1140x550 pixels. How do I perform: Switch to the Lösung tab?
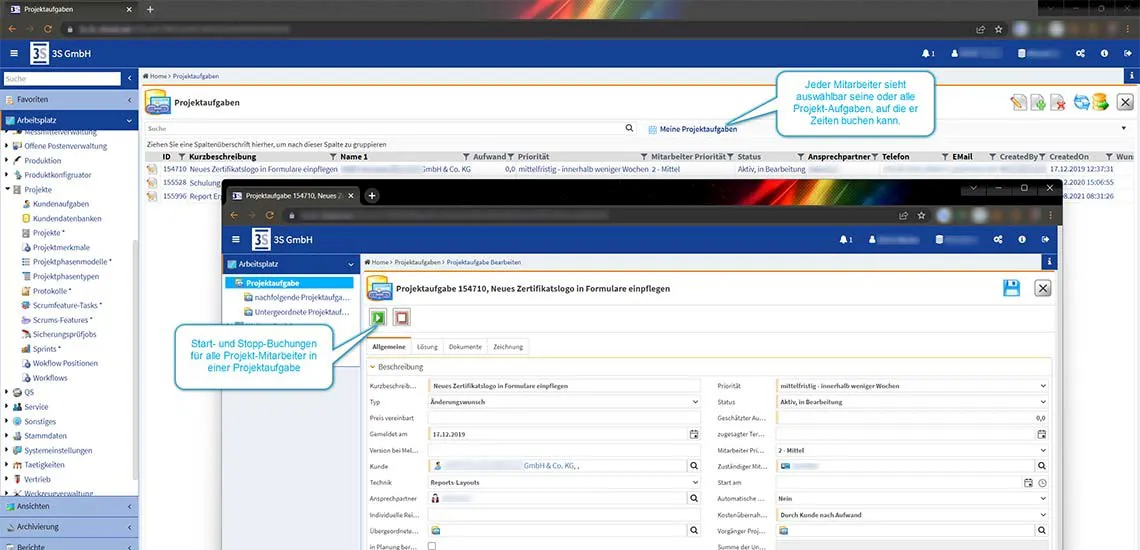tap(427, 347)
